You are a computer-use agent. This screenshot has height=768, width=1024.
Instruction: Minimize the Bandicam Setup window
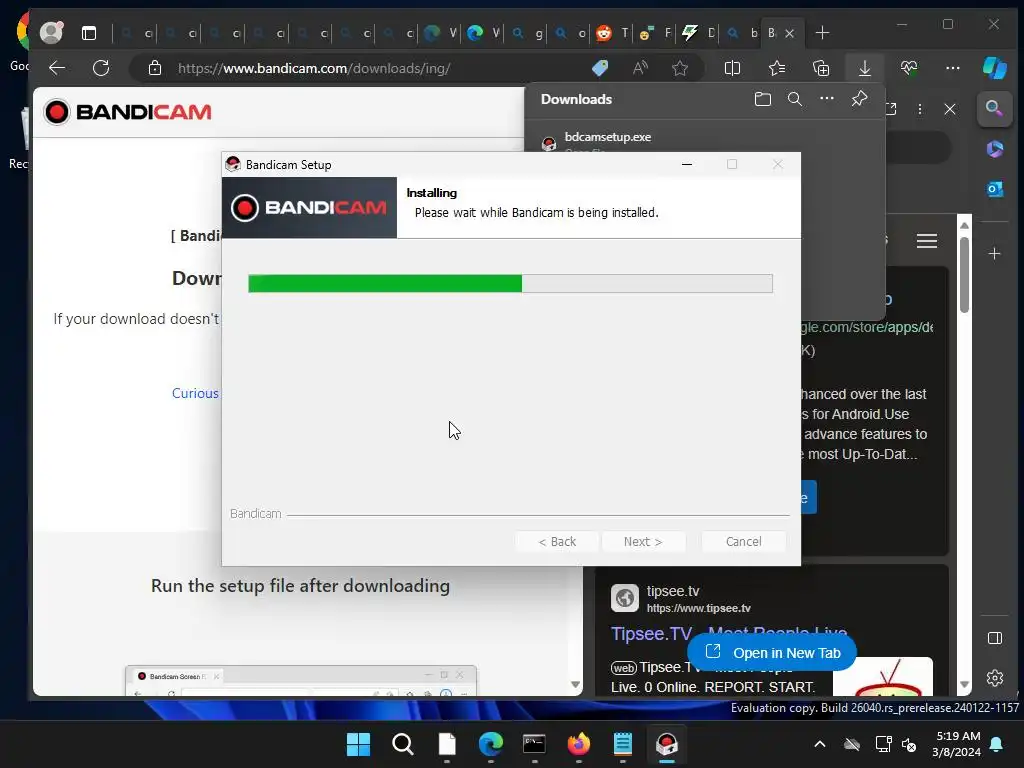pyautogui.click(x=686, y=165)
